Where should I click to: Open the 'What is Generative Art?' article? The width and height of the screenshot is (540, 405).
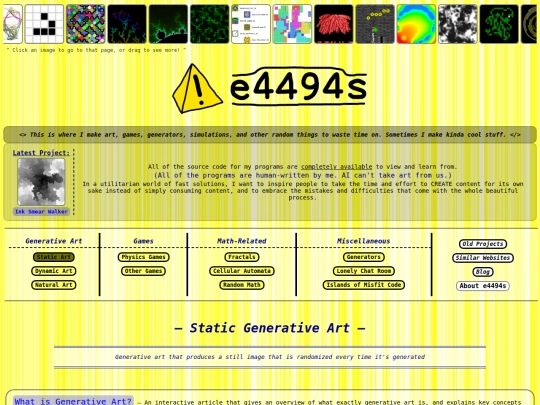pyautogui.click(x=73, y=401)
